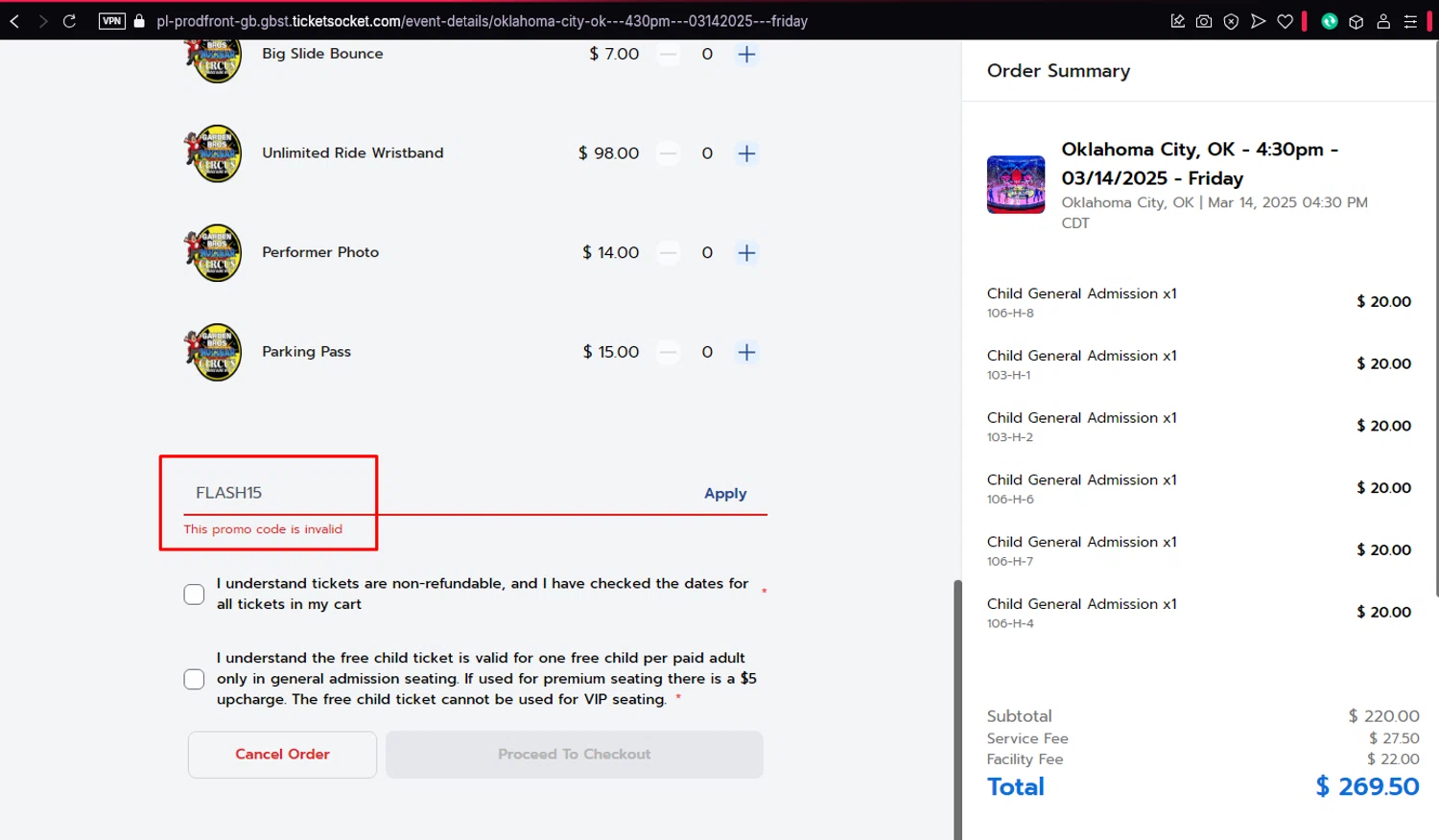Click into the promo code field
This screenshot has height=840, width=1439.
(x=432, y=493)
